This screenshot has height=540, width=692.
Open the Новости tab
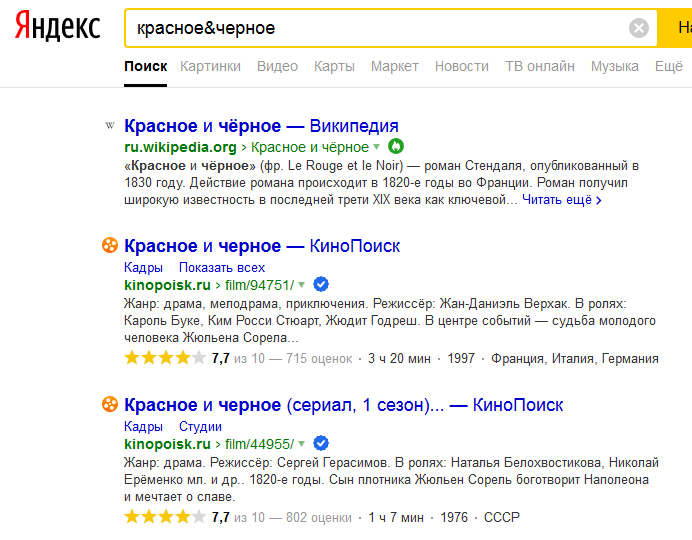(x=462, y=66)
